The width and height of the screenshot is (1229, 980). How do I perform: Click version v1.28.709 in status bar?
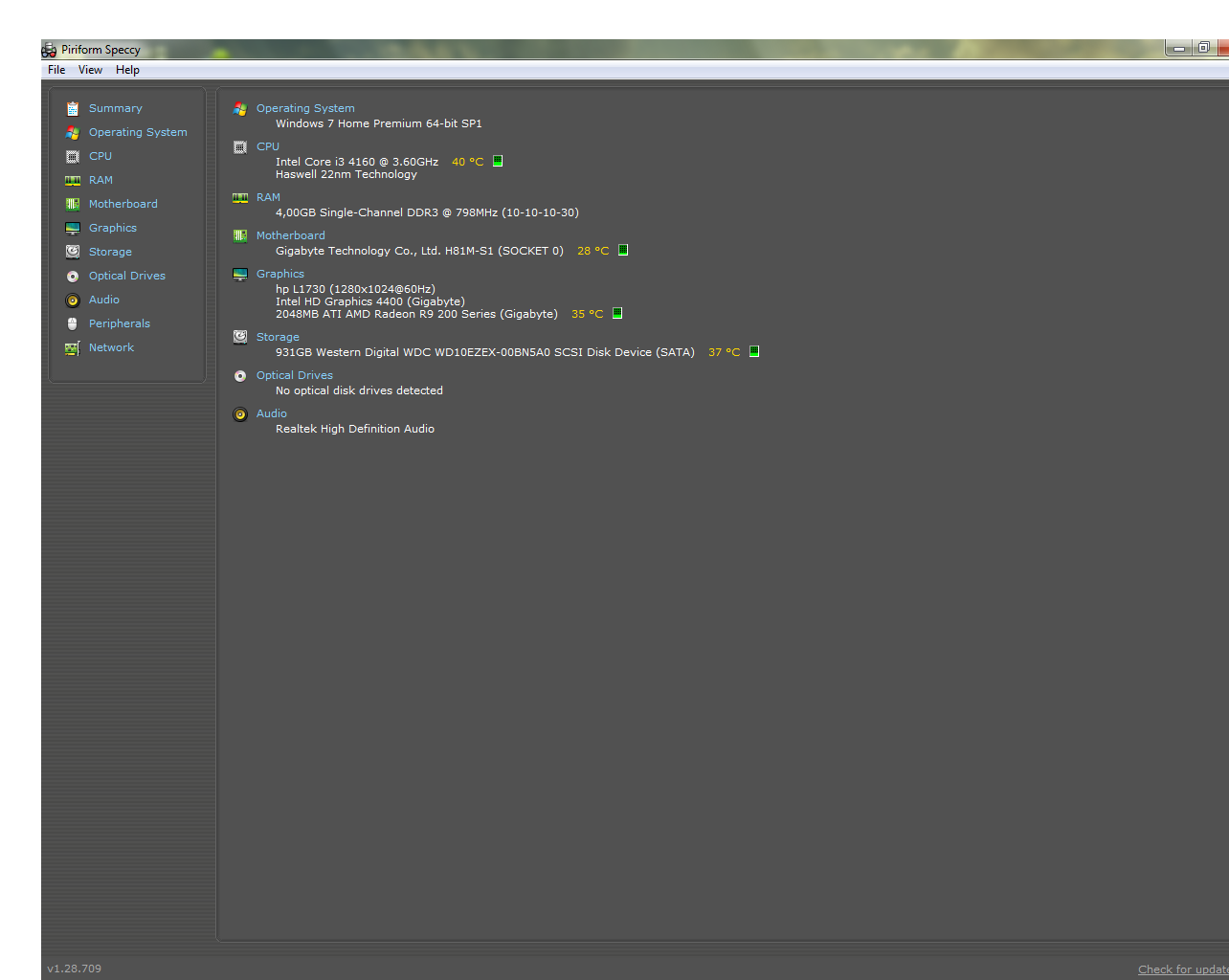tap(74, 969)
